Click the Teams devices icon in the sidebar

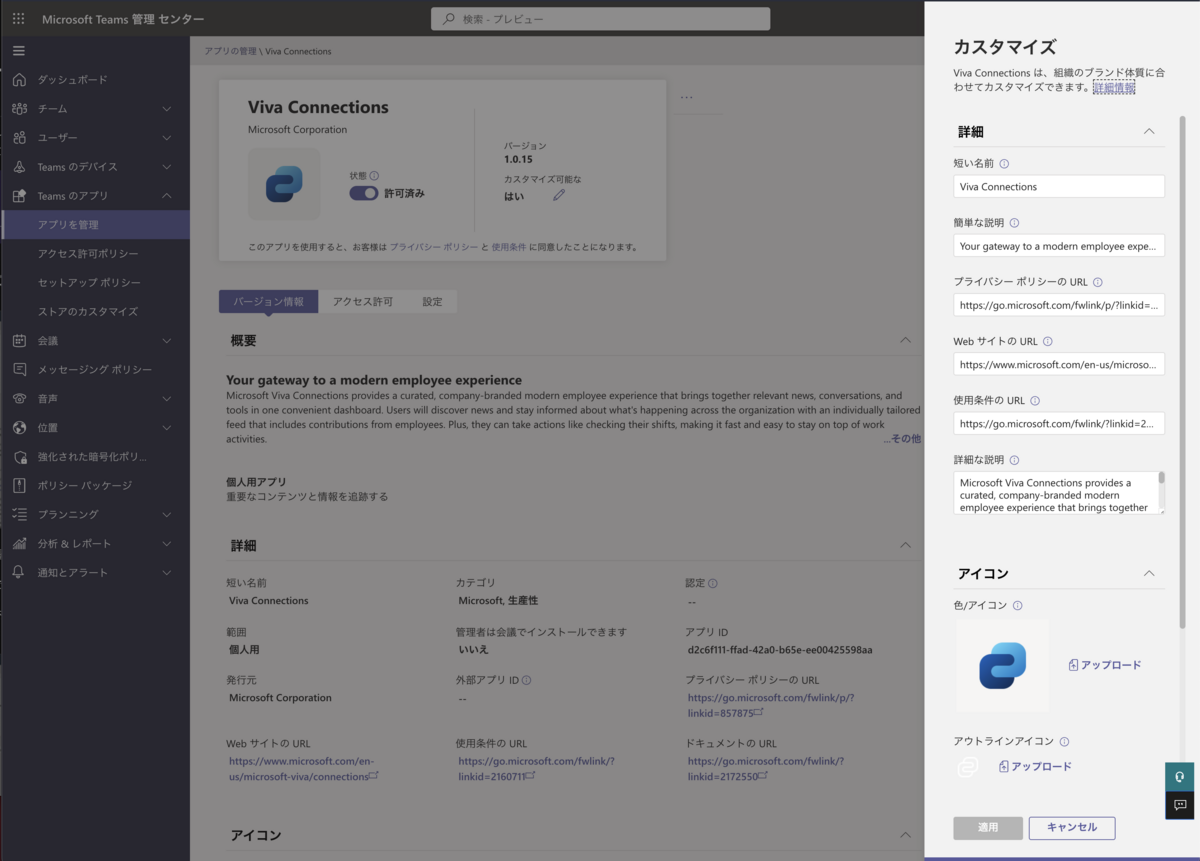point(19,167)
